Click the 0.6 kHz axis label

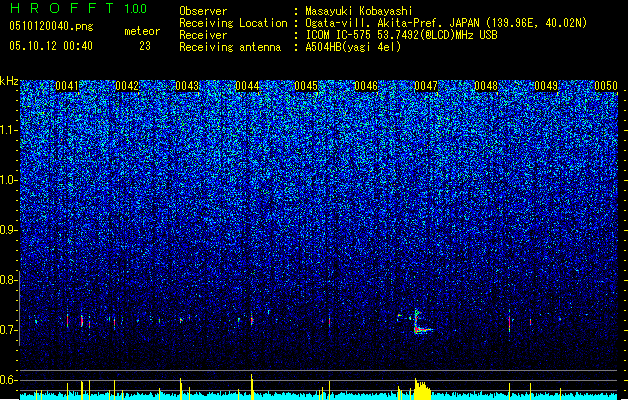click(x=9, y=380)
